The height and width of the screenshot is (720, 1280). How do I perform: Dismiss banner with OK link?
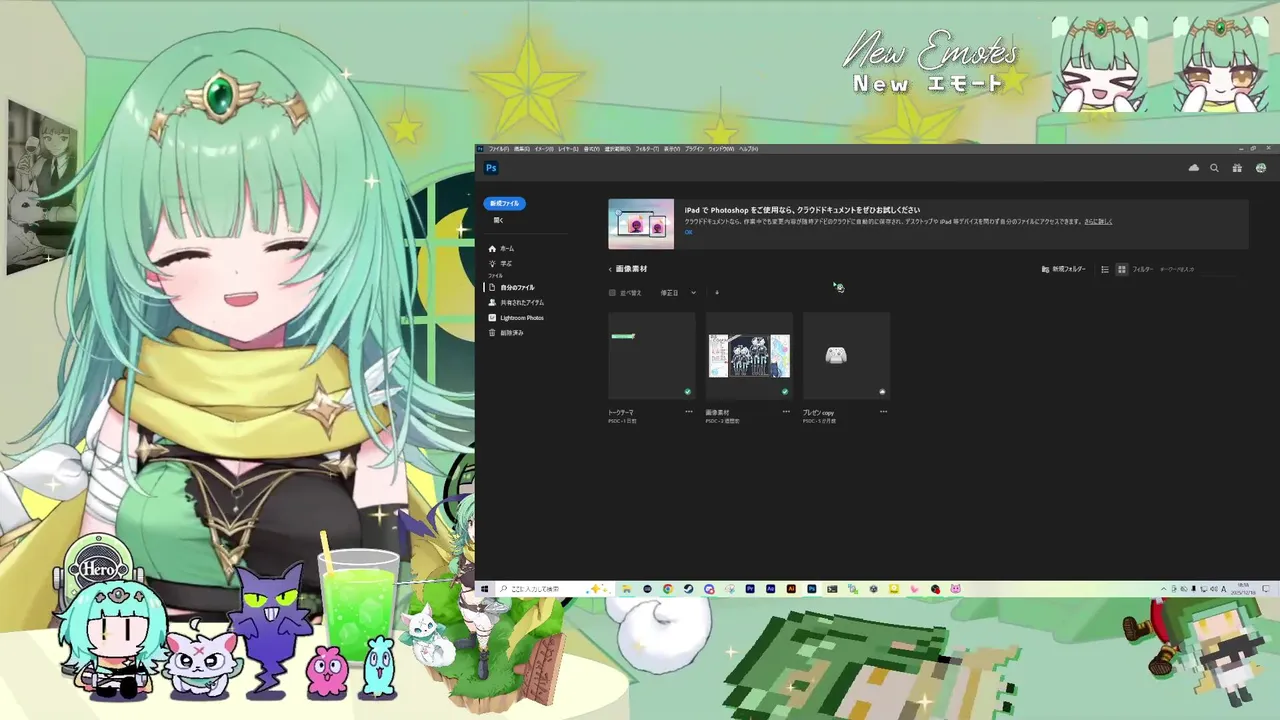coord(688,232)
